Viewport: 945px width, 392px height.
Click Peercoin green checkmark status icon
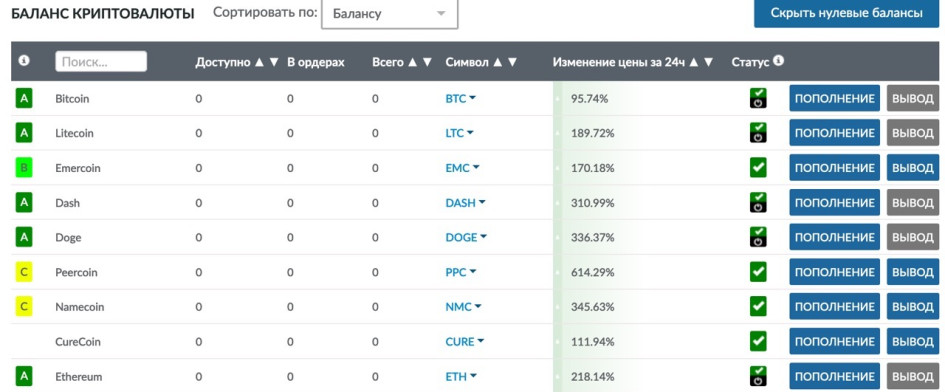[758, 272]
